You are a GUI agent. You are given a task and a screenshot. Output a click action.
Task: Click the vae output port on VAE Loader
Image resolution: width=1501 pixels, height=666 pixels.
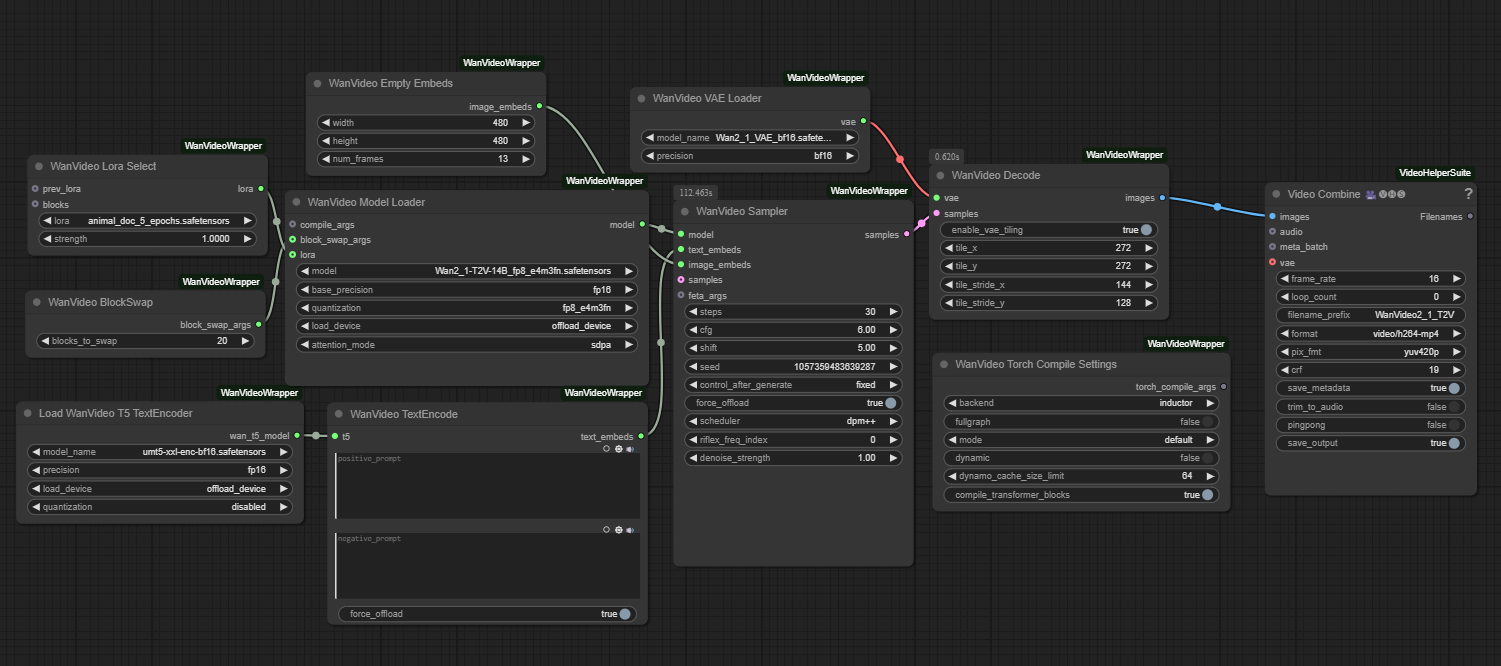[x=863, y=121]
